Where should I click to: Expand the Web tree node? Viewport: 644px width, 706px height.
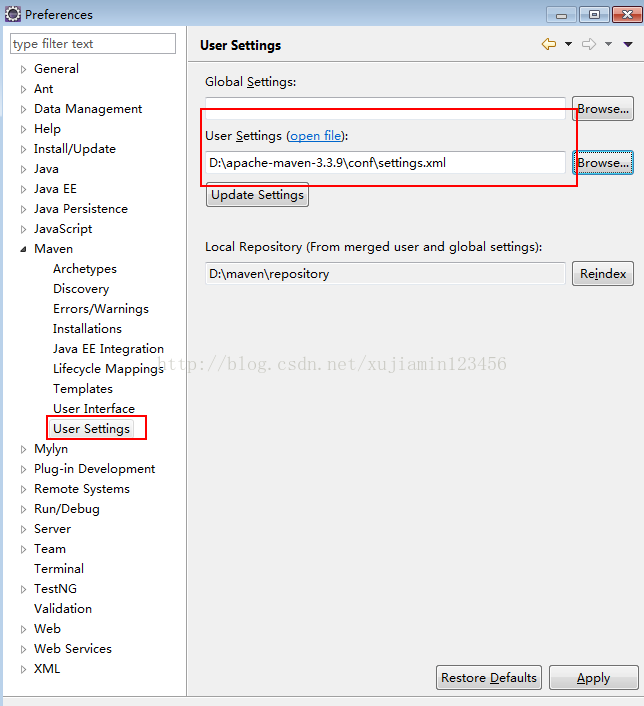[23, 629]
